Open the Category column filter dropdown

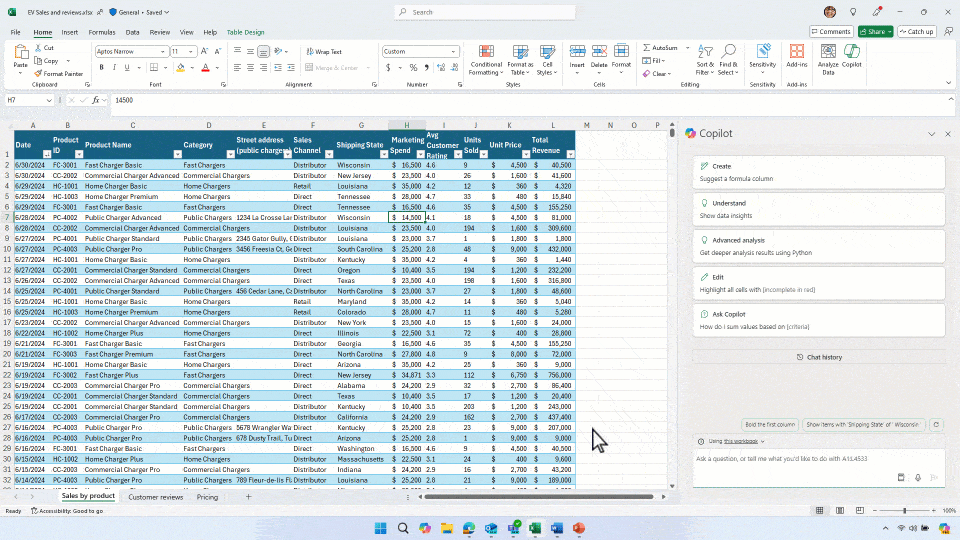230,154
